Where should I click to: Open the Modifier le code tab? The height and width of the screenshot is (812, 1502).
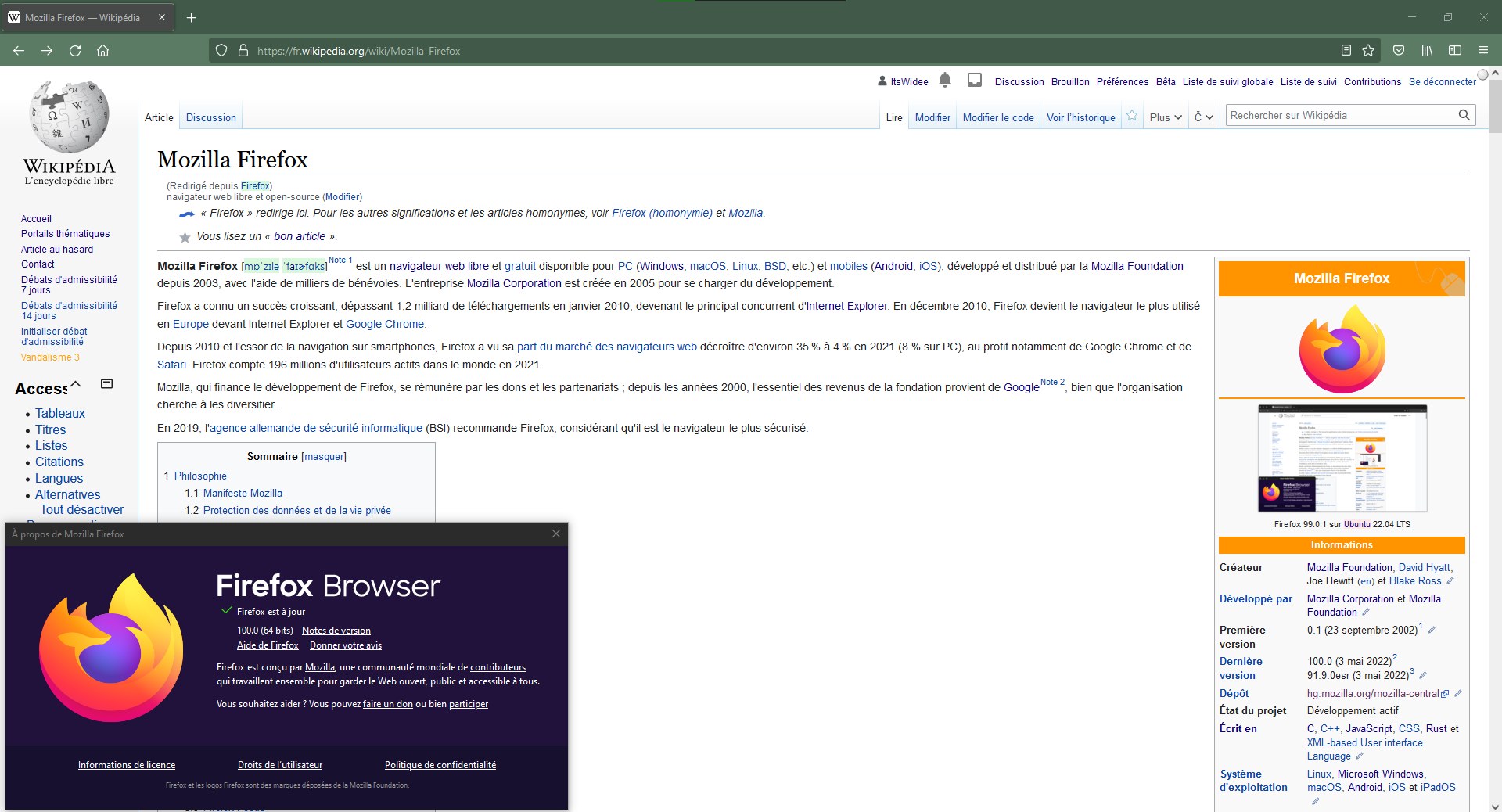pyautogui.click(x=998, y=117)
